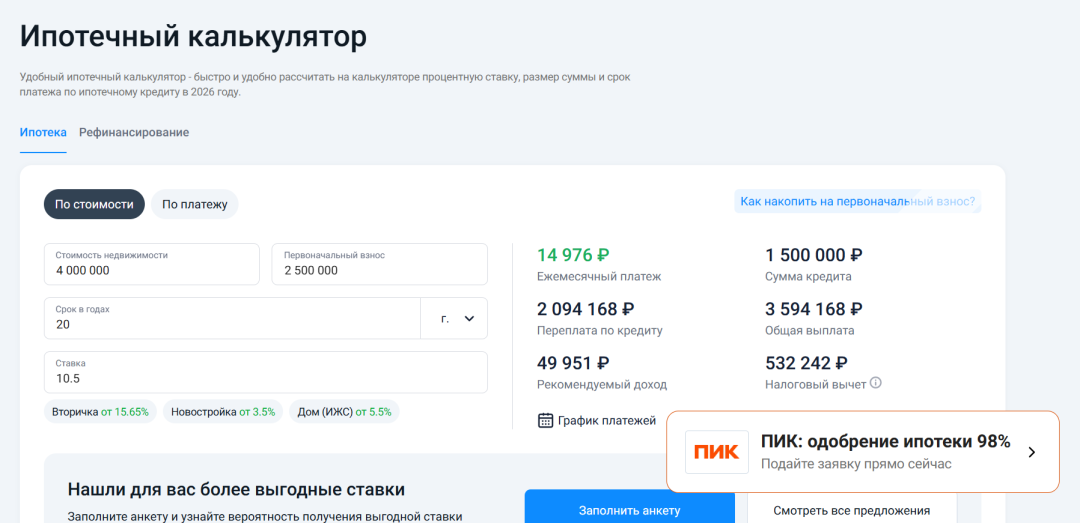Click "Нашли для вас более выгодные ставки" heading

point(236,490)
